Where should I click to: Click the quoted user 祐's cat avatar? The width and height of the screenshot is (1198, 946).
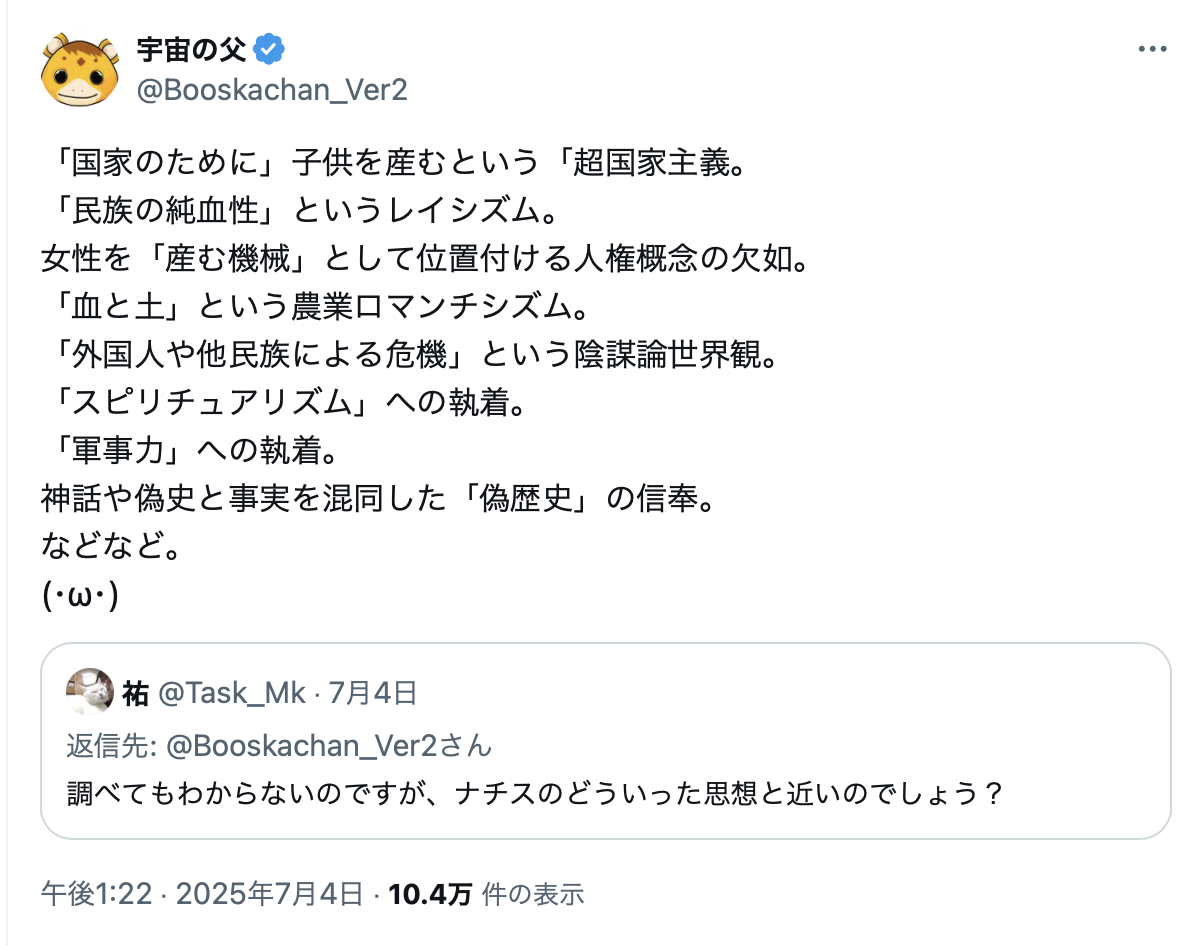[x=90, y=692]
